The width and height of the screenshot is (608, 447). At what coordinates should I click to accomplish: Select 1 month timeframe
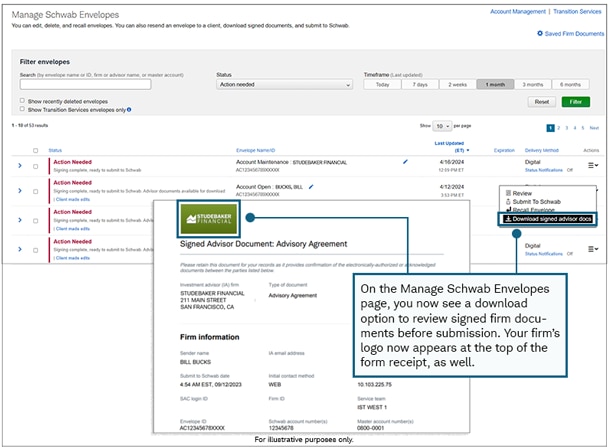click(495, 85)
